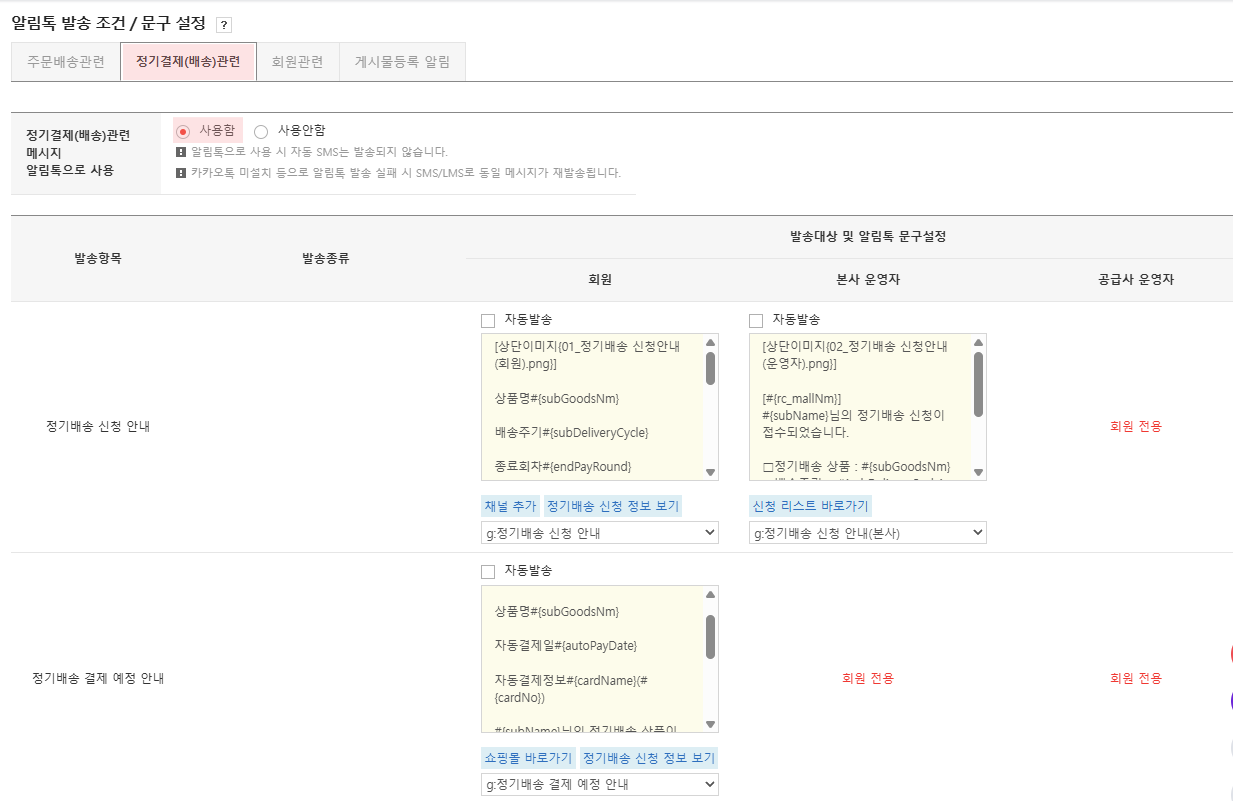The width and height of the screenshot is (1233, 801).
Task: Select the 사용안함 radio option
Action: coord(260,130)
